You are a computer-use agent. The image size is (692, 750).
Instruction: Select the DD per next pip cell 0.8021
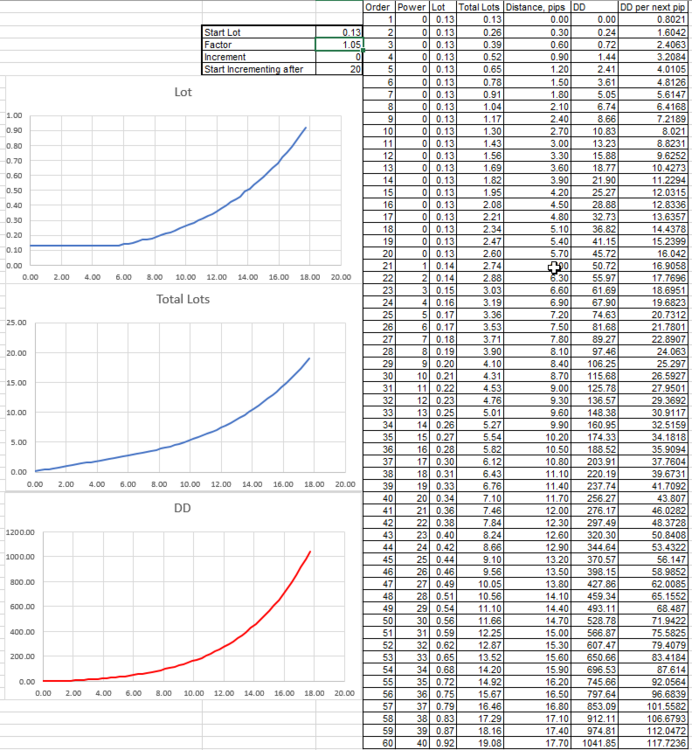[x=653, y=20]
